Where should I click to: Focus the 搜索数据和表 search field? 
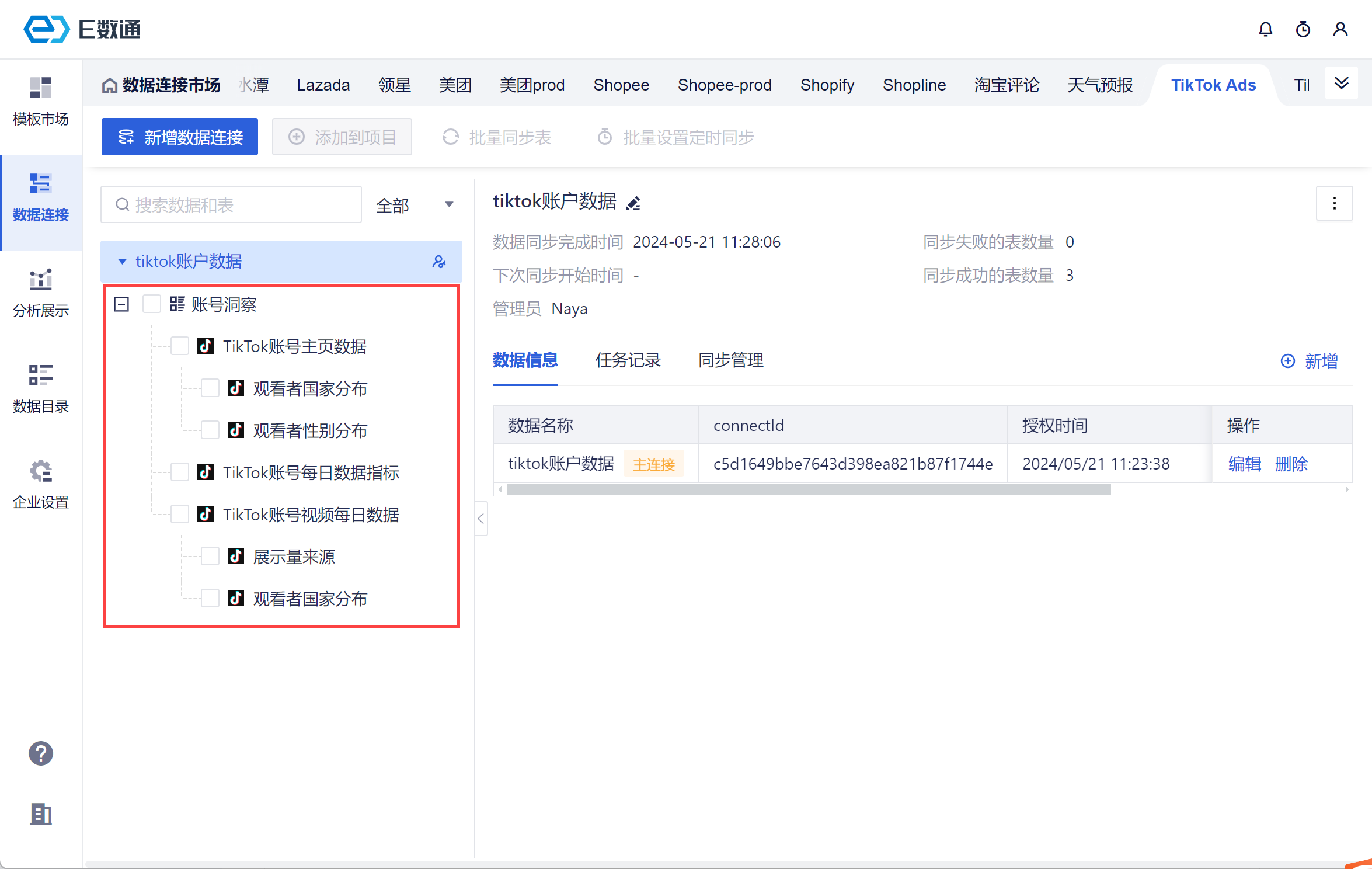[231, 205]
